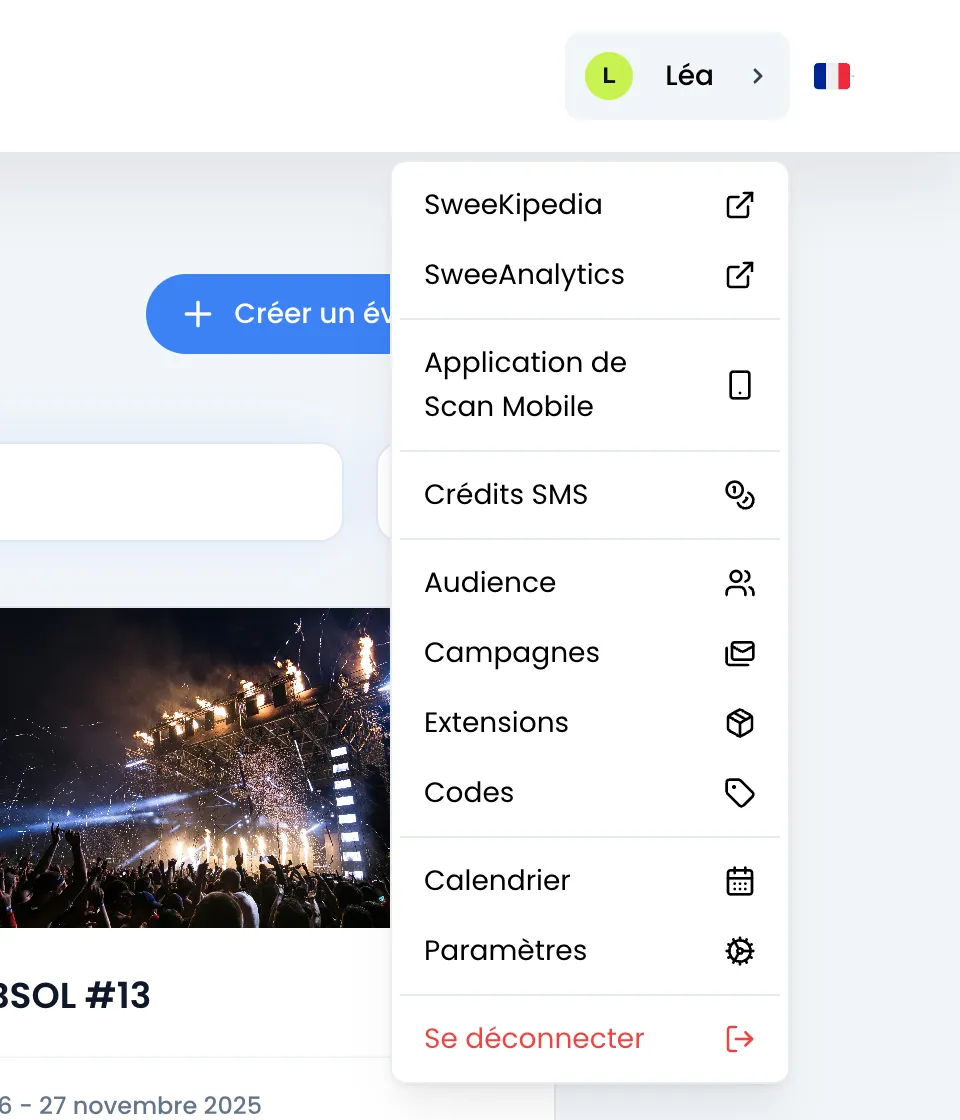Click the event title ending in SOL #13
The width and height of the screenshot is (960, 1120).
pyautogui.click(x=74, y=996)
